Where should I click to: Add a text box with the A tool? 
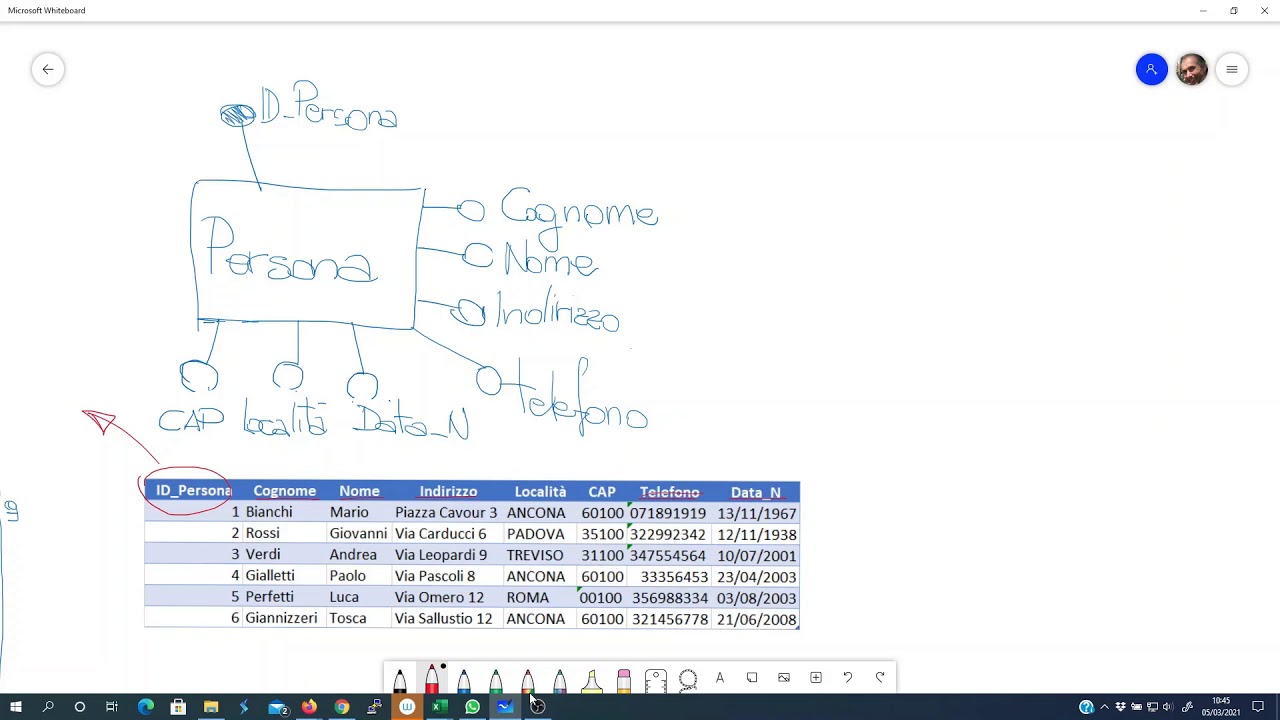[720, 678]
